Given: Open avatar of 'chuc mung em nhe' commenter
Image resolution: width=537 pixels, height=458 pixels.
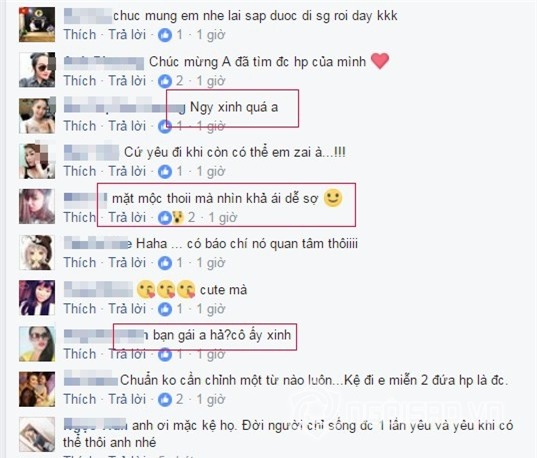Looking at the screenshot, I should click(x=37, y=25).
